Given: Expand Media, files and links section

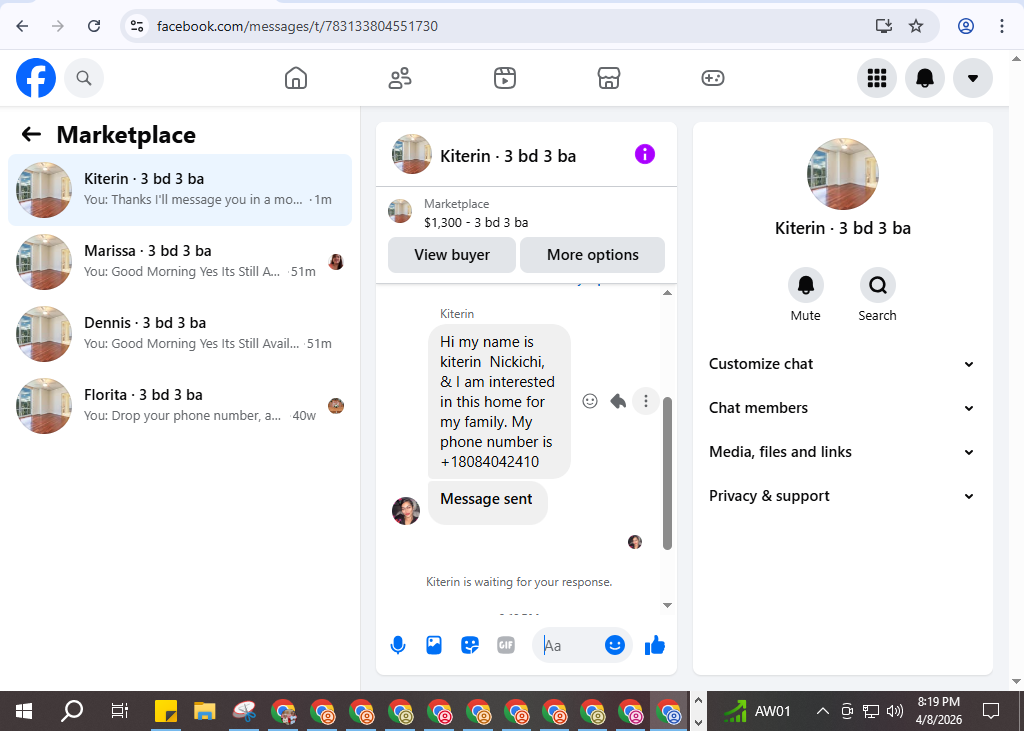Looking at the screenshot, I should tap(842, 452).
